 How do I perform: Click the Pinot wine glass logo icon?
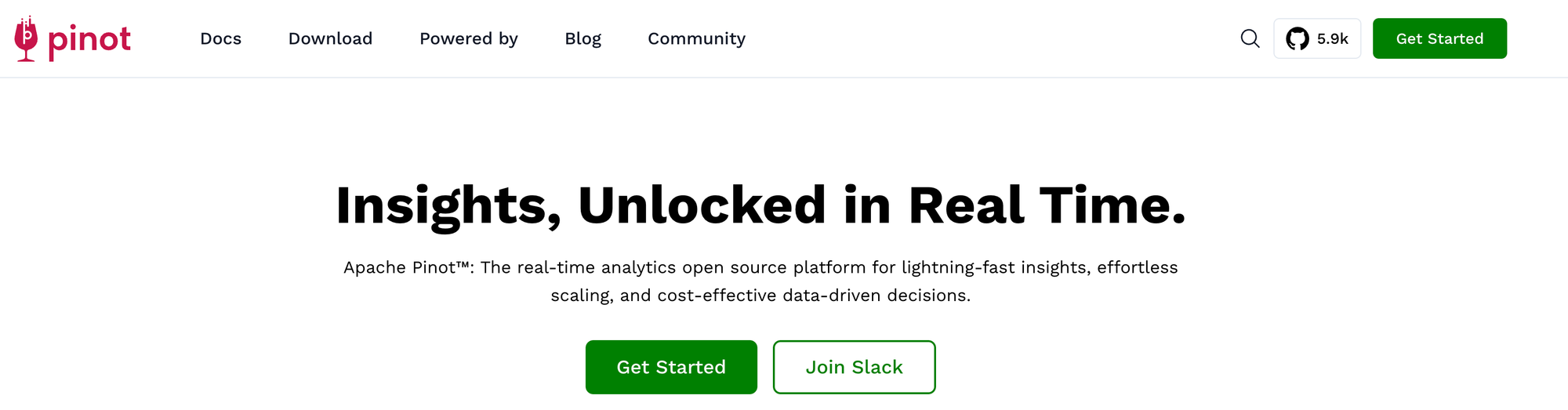click(26, 39)
